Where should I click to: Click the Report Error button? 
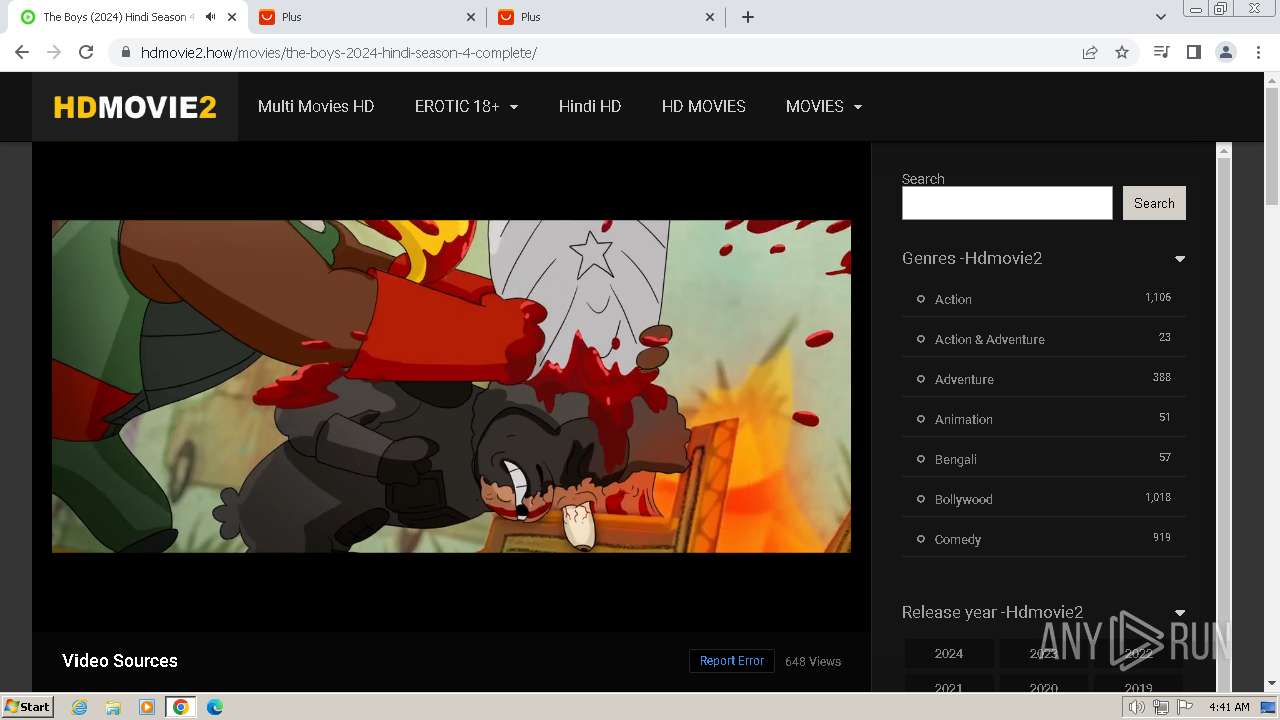(732, 661)
